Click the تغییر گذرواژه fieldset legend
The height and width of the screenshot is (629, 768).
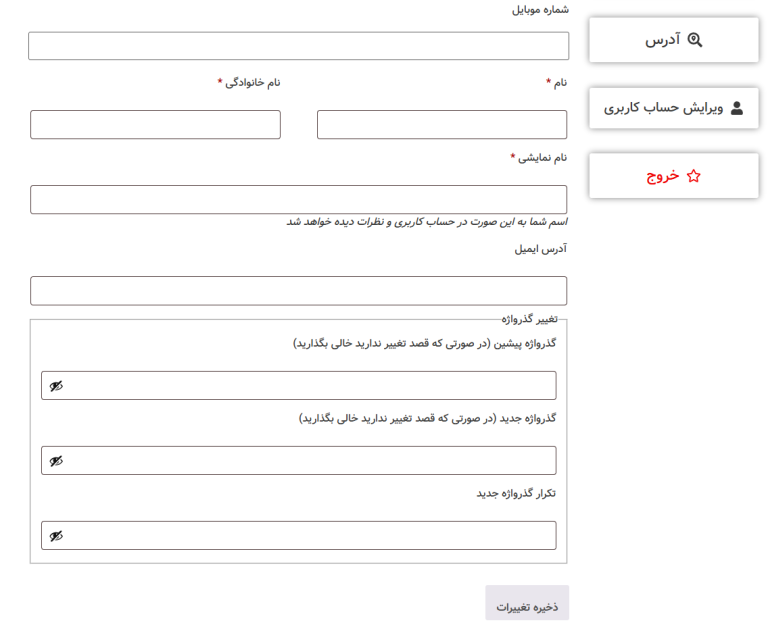pos(529,319)
